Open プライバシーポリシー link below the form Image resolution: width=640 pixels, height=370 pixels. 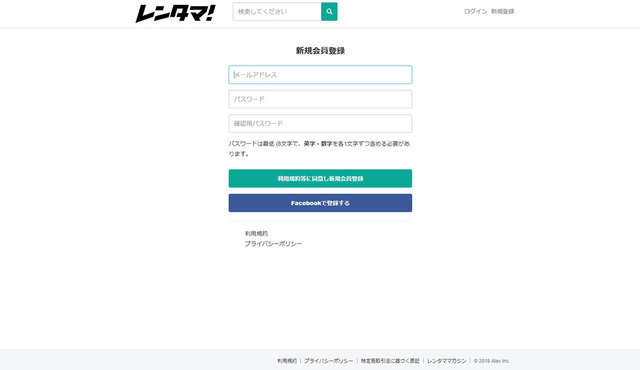[273, 244]
